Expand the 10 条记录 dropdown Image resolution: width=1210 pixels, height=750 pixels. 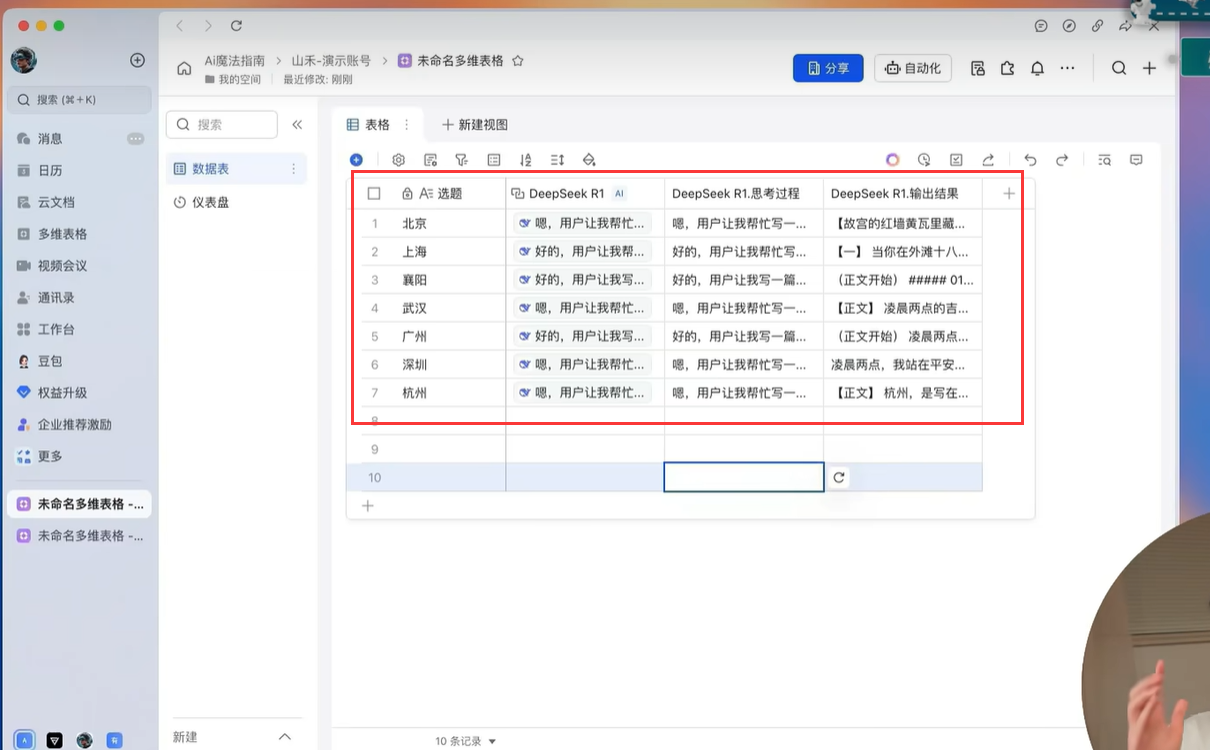tap(466, 742)
